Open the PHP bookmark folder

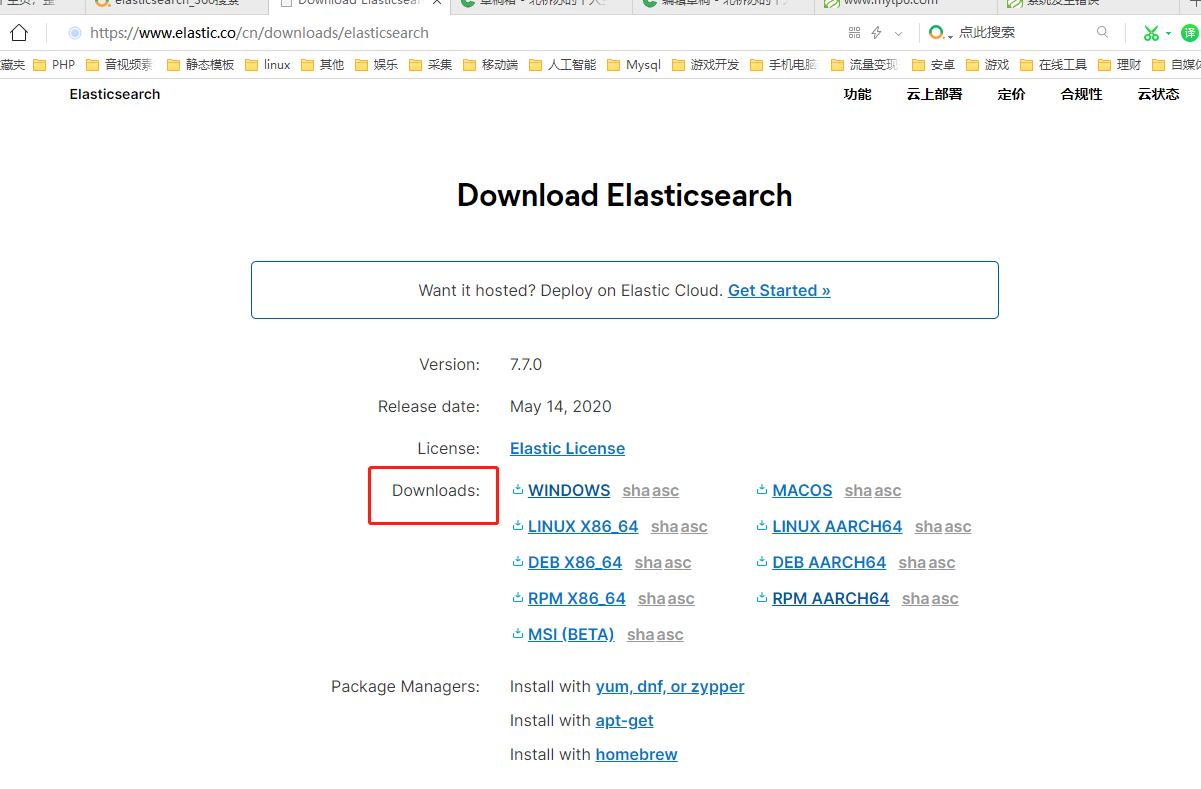(54, 65)
